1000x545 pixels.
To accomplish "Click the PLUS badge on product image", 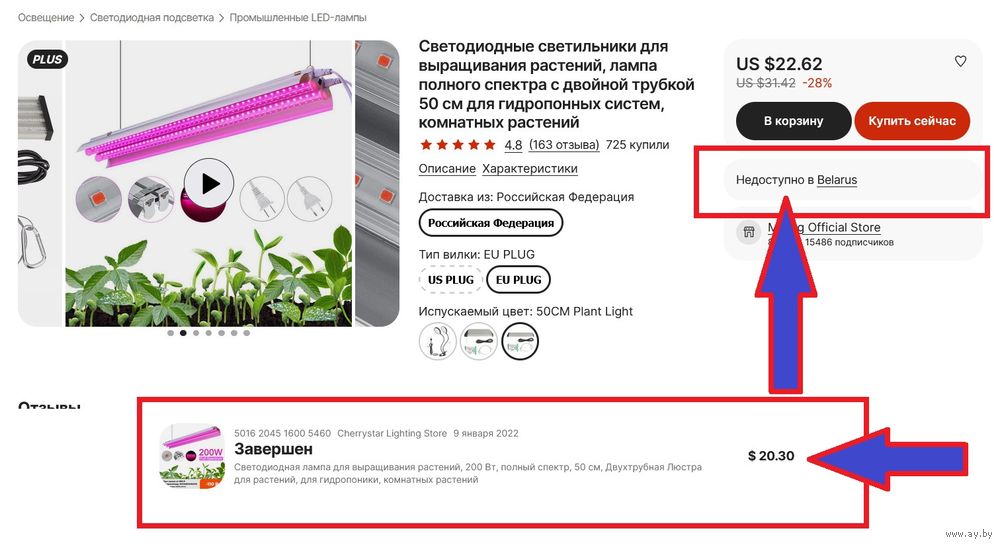I will click(x=47, y=59).
